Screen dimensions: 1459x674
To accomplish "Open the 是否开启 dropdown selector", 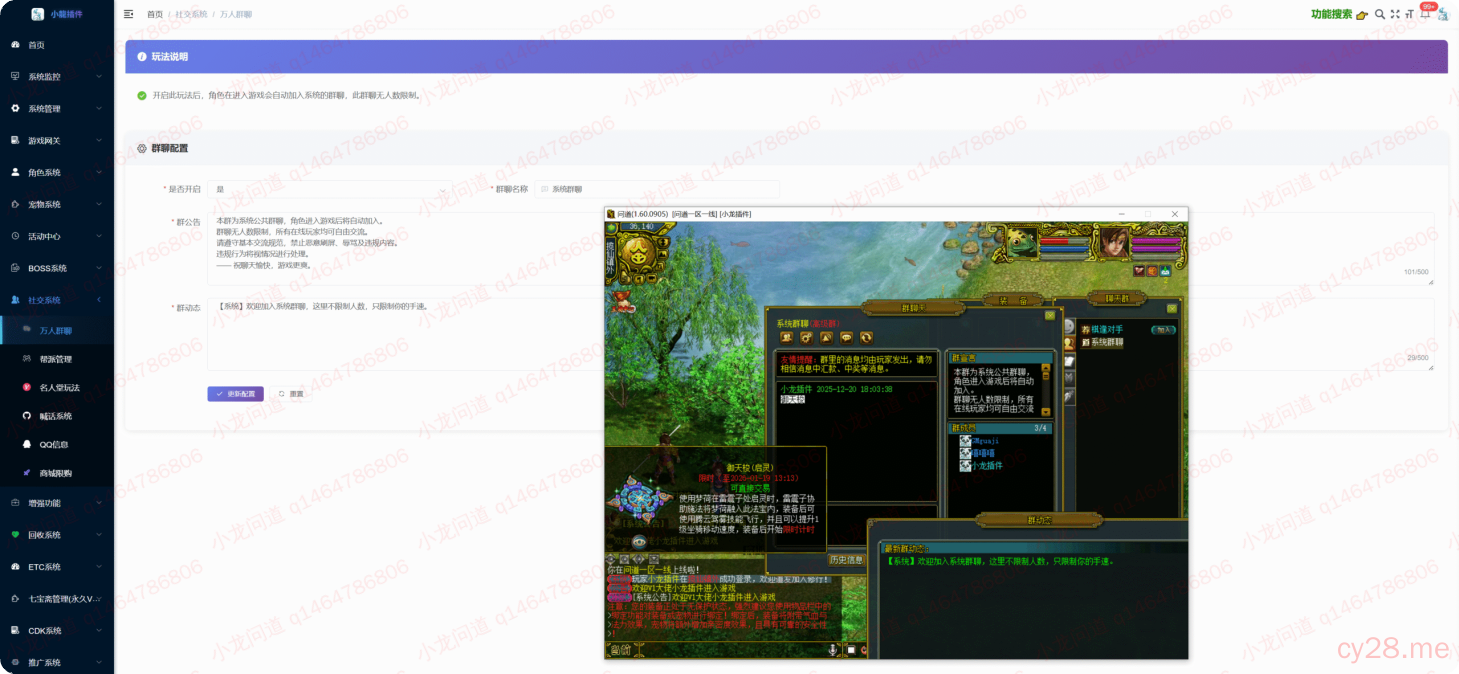I will point(330,189).
